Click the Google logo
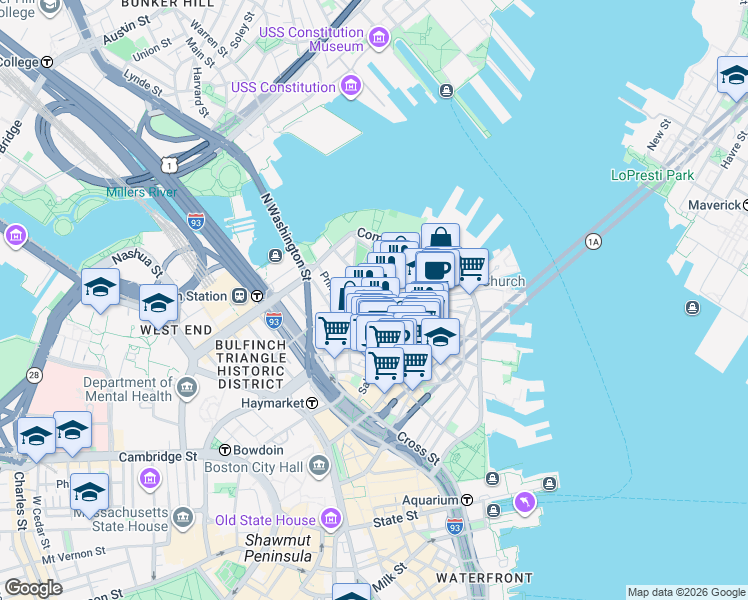Viewport: 748px width, 600px height. [x=33, y=589]
